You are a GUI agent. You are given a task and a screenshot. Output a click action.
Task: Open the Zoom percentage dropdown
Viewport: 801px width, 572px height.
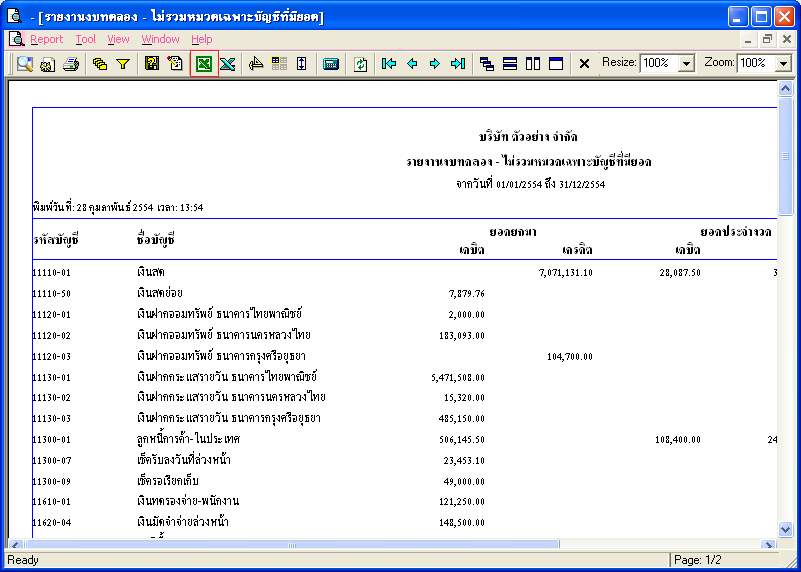[x=783, y=63]
